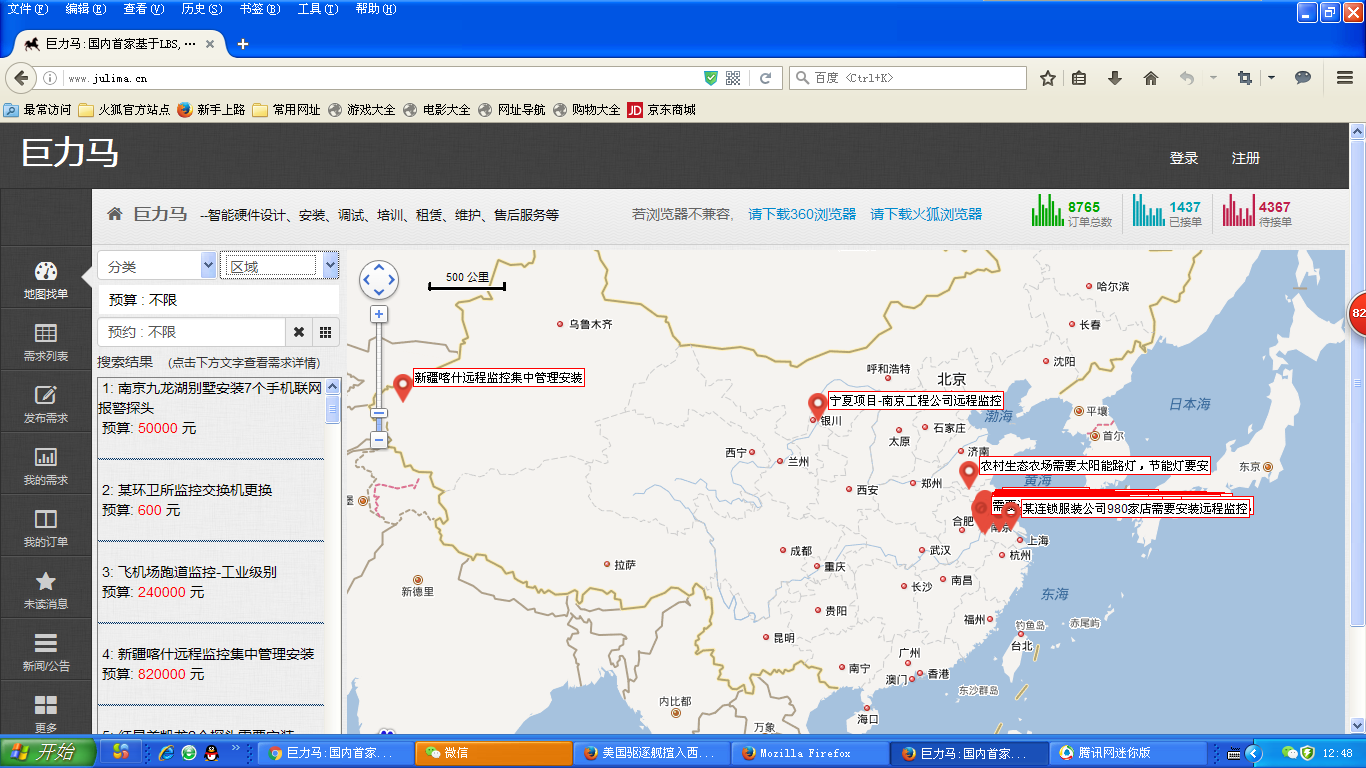Click the map zoom slider handle
Image resolution: width=1366 pixels, height=768 pixels.
pyautogui.click(x=379, y=413)
